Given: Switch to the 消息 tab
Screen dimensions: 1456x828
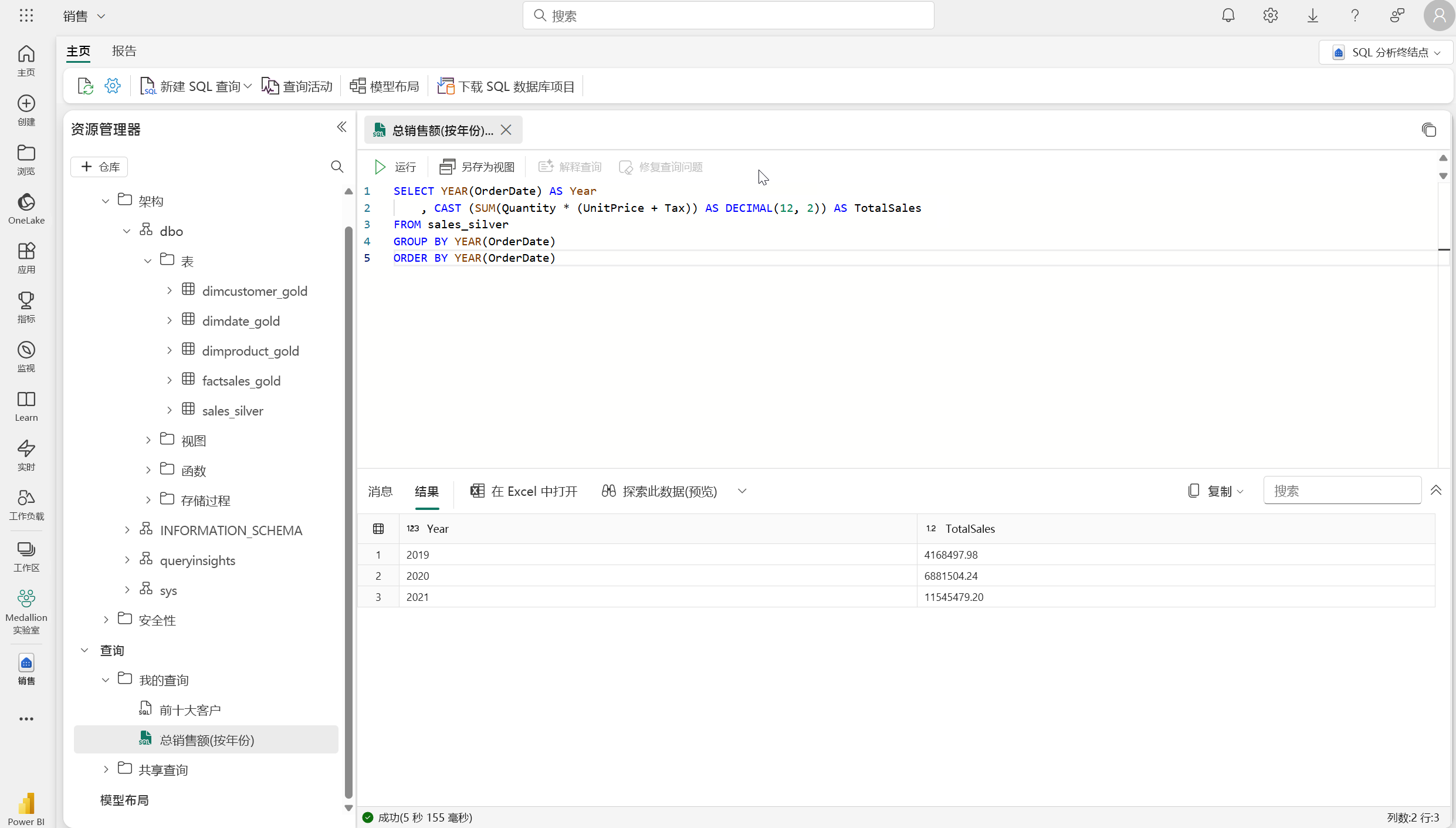Looking at the screenshot, I should coord(380,491).
